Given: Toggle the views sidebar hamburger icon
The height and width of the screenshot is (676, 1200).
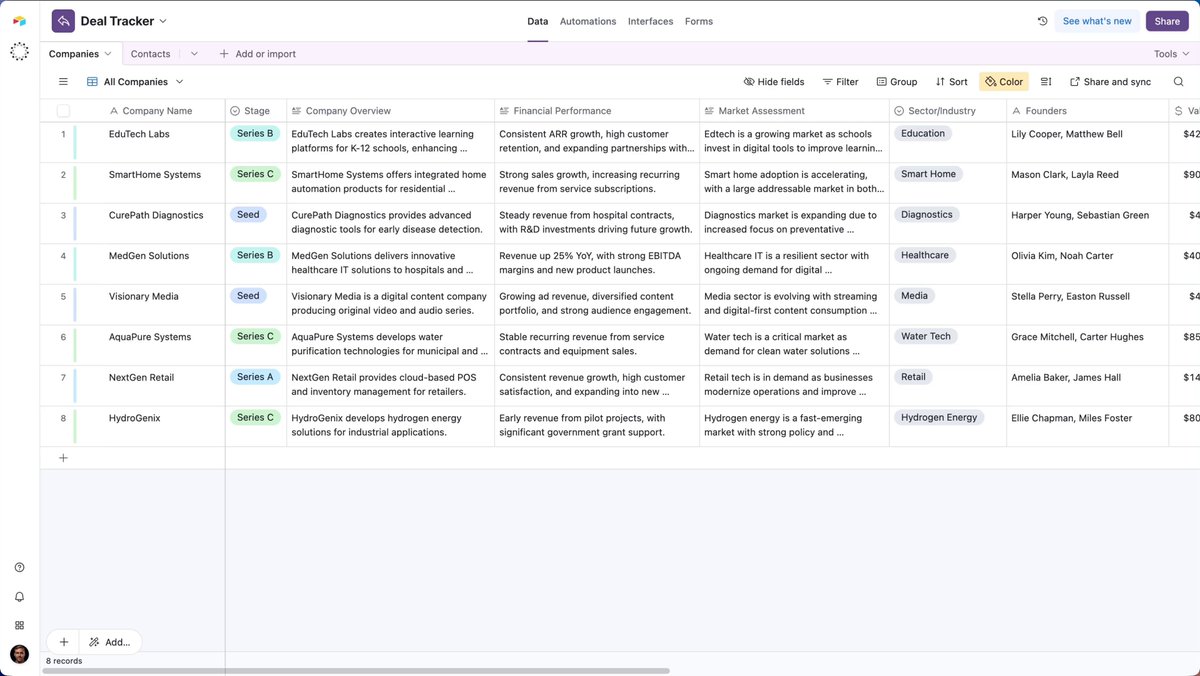Looking at the screenshot, I should [x=63, y=82].
